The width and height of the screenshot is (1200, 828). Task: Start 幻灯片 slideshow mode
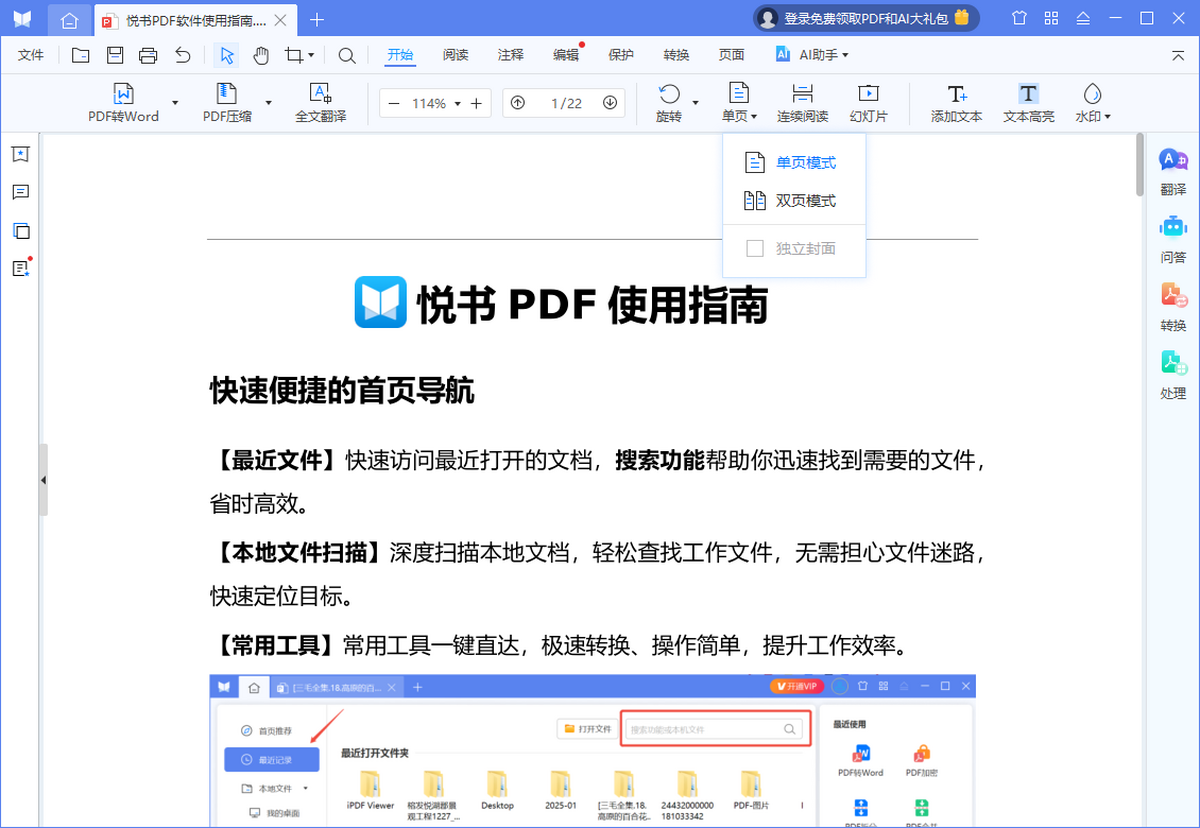coord(868,103)
